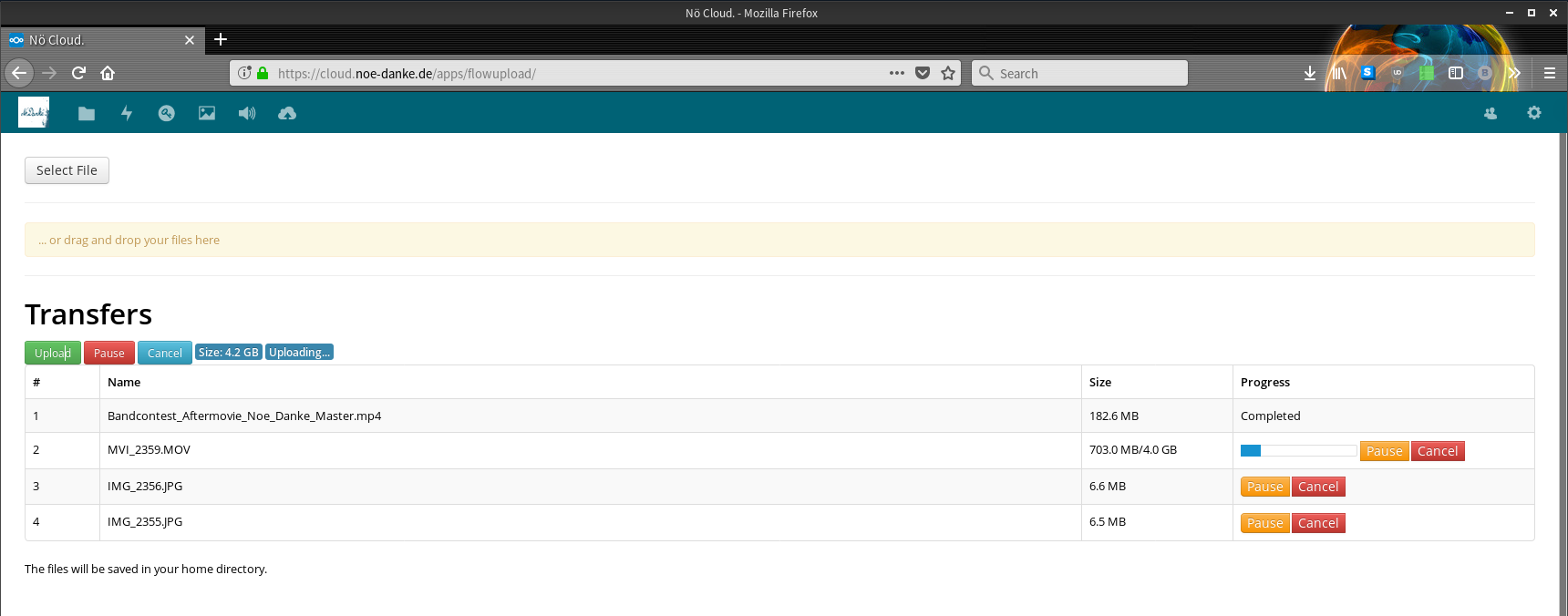The width and height of the screenshot is (1568, 616).
Task: Open the cloud upload app icon
Action: (x=287, y=114)
